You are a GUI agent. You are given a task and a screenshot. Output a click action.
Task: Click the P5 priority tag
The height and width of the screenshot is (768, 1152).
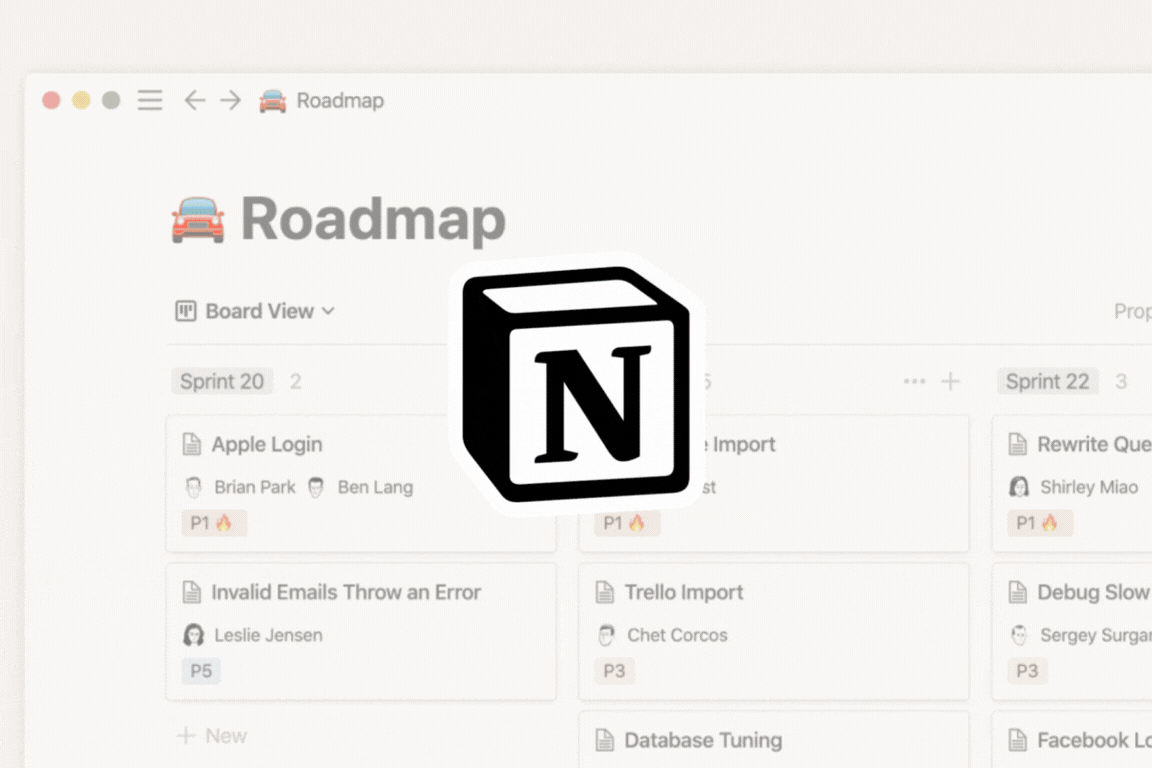point(201,671)
